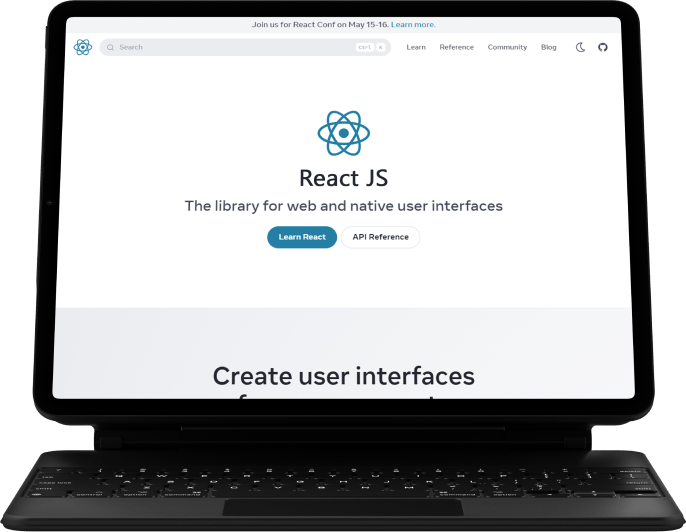Click the search magnifier icon

110,47
